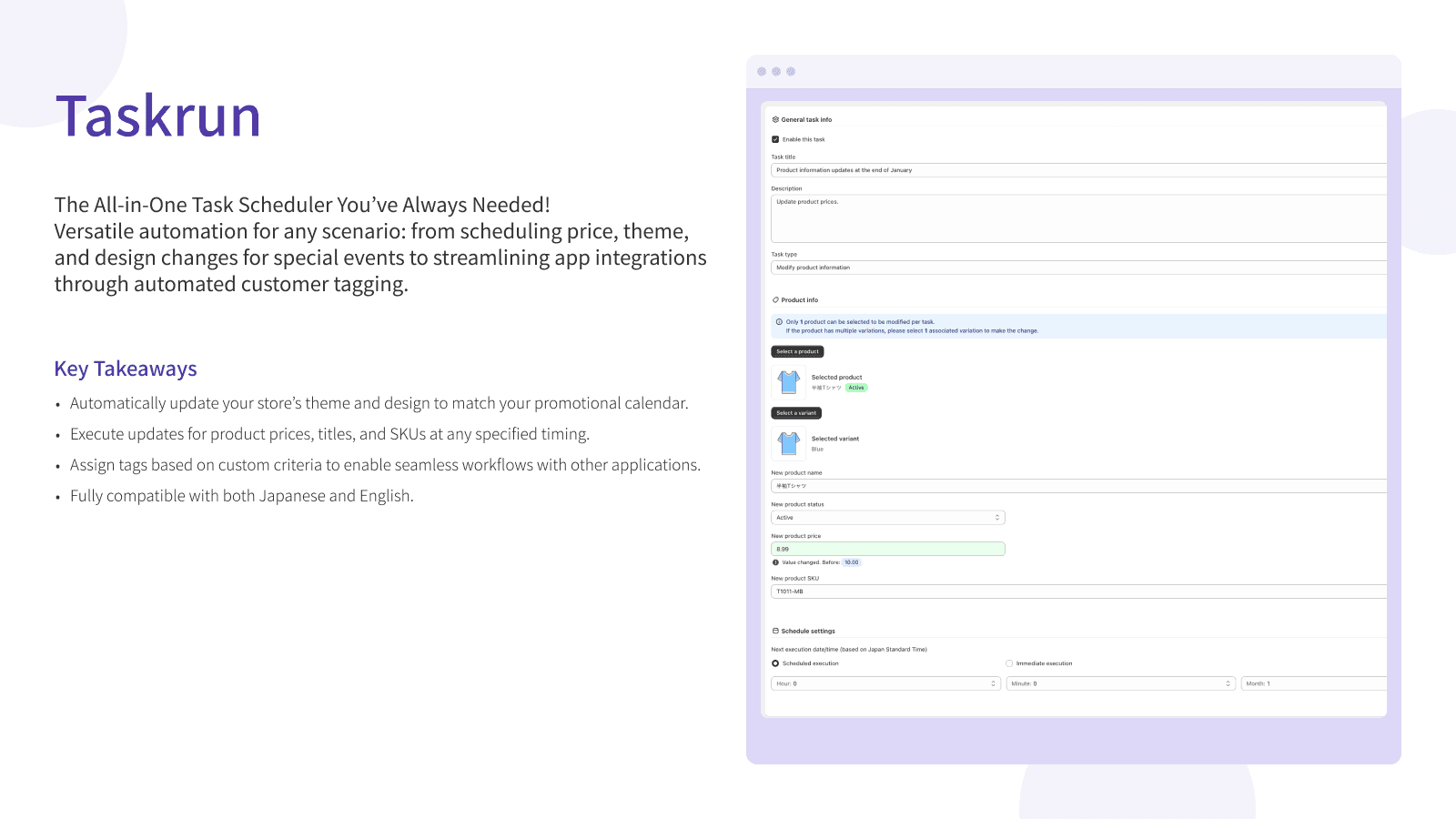Click the New product price field
Image resolution: width=1456 pixels, height=819 pixels.
pyautogui.click(x=888, y=549)
